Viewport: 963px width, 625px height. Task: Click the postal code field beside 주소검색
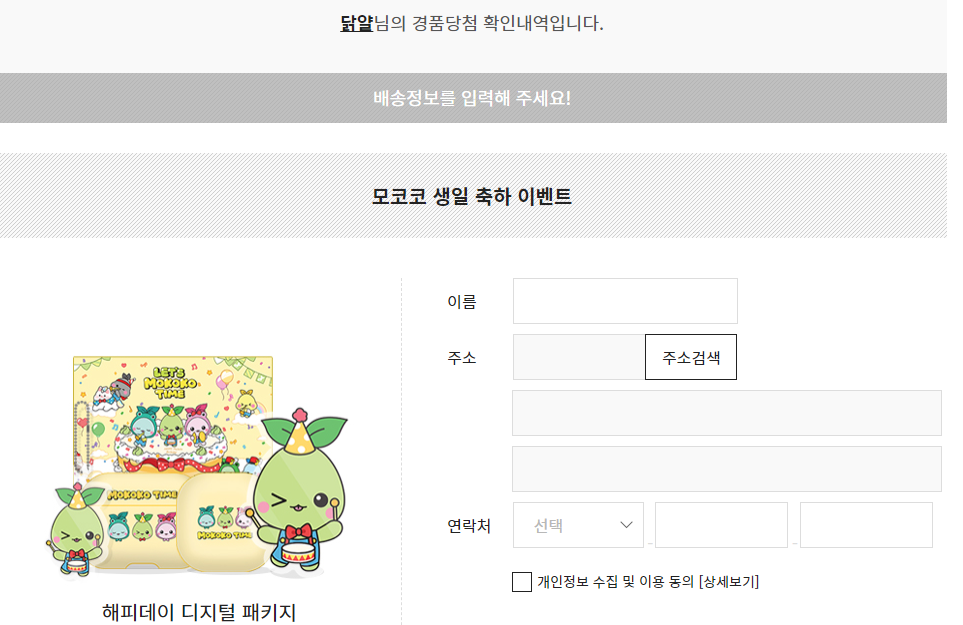click(x=578, y=357)
